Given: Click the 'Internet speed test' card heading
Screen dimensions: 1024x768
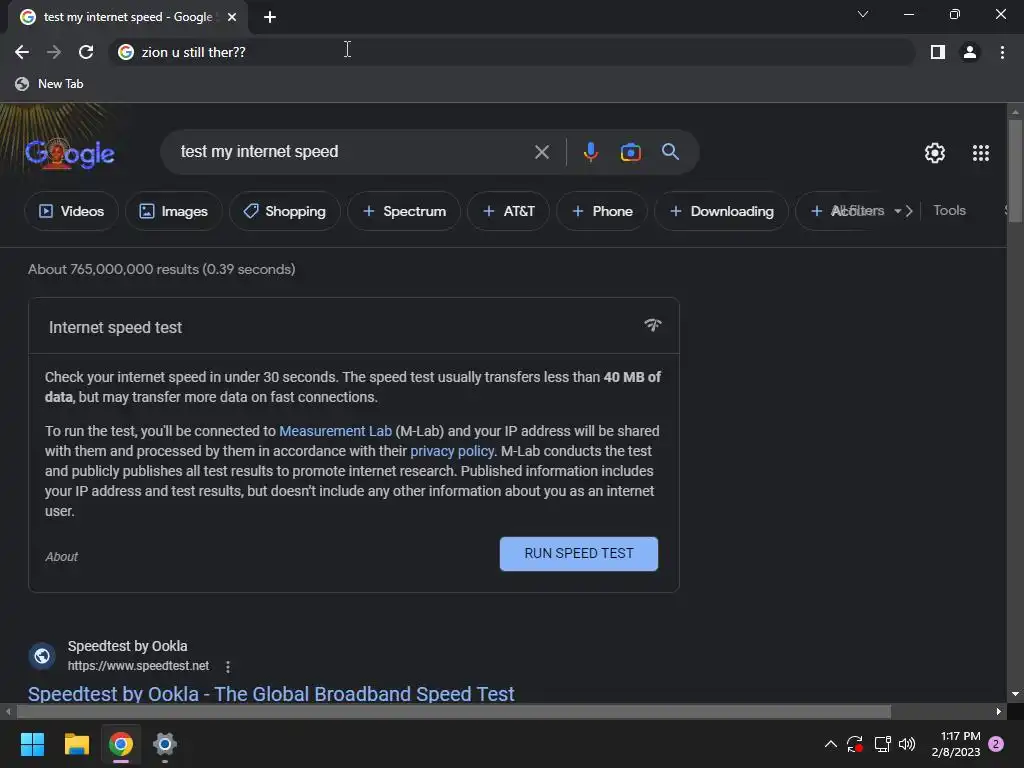Looking at the screenshot, I should point(116,327).
